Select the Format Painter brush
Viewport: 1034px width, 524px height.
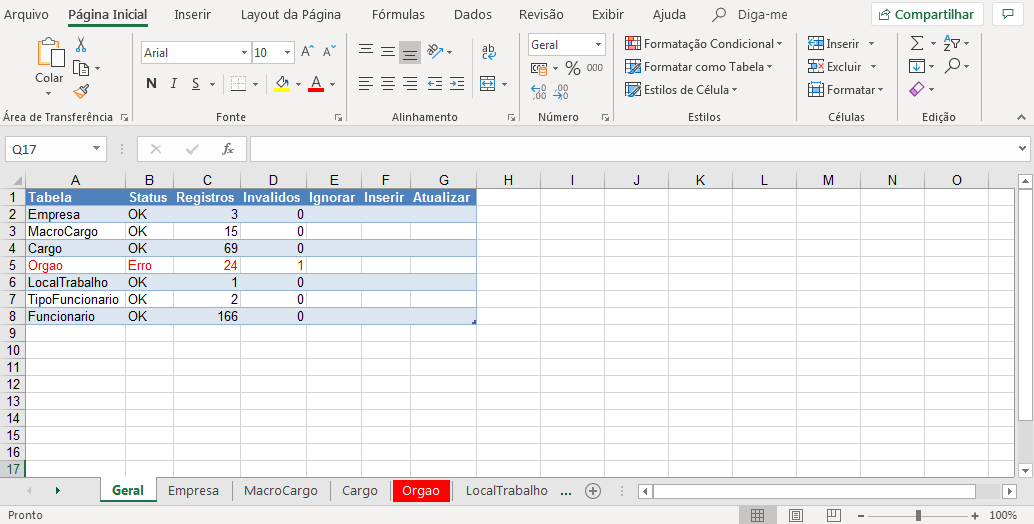click(x=81, y=91)
